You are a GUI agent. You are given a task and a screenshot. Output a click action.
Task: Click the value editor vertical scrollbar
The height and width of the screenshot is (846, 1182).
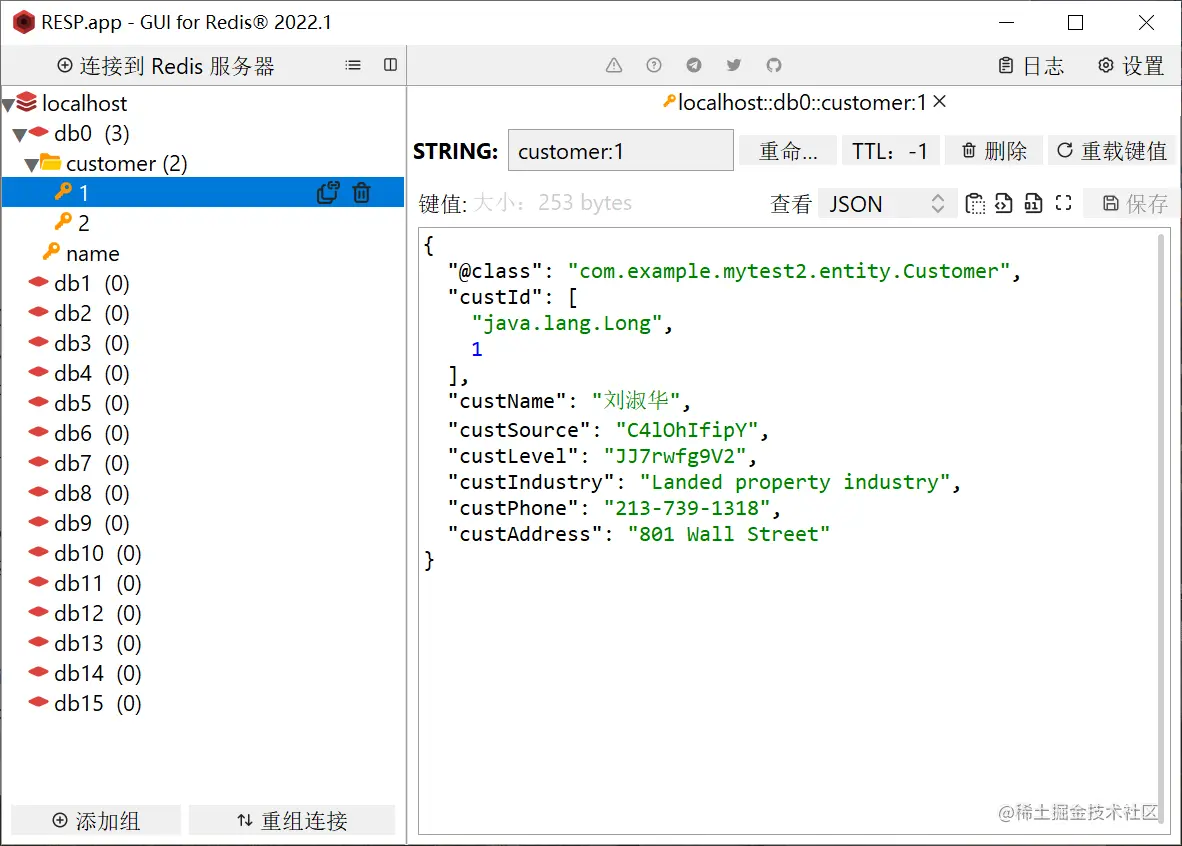pos(1162,528)
